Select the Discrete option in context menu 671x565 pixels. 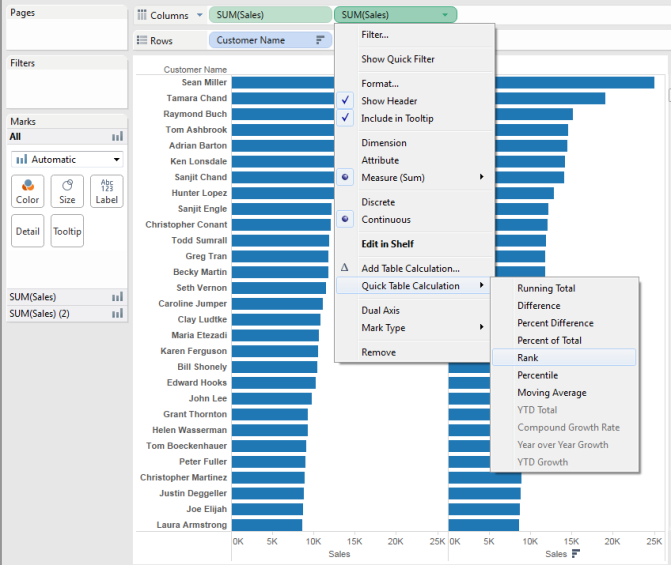tap(378, 202)
